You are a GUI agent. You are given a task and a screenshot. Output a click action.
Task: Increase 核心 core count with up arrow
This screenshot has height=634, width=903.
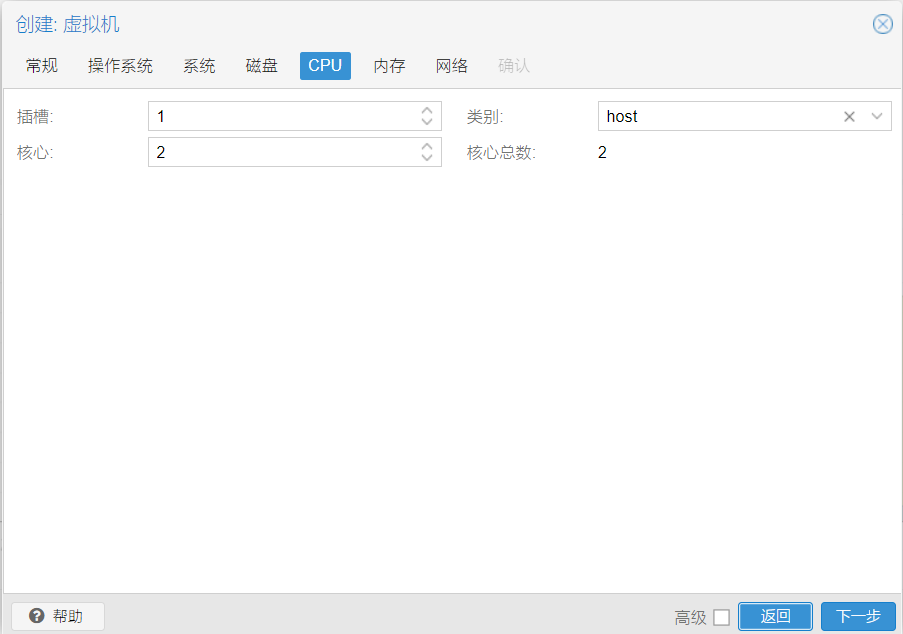coord(427,146)
